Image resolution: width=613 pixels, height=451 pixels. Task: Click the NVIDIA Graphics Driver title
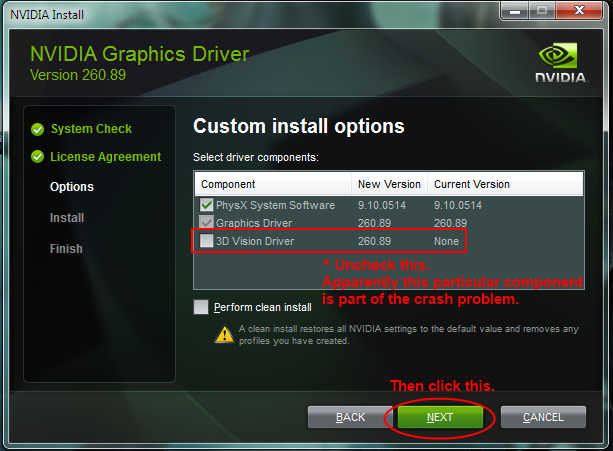click(x=140, y=54)
